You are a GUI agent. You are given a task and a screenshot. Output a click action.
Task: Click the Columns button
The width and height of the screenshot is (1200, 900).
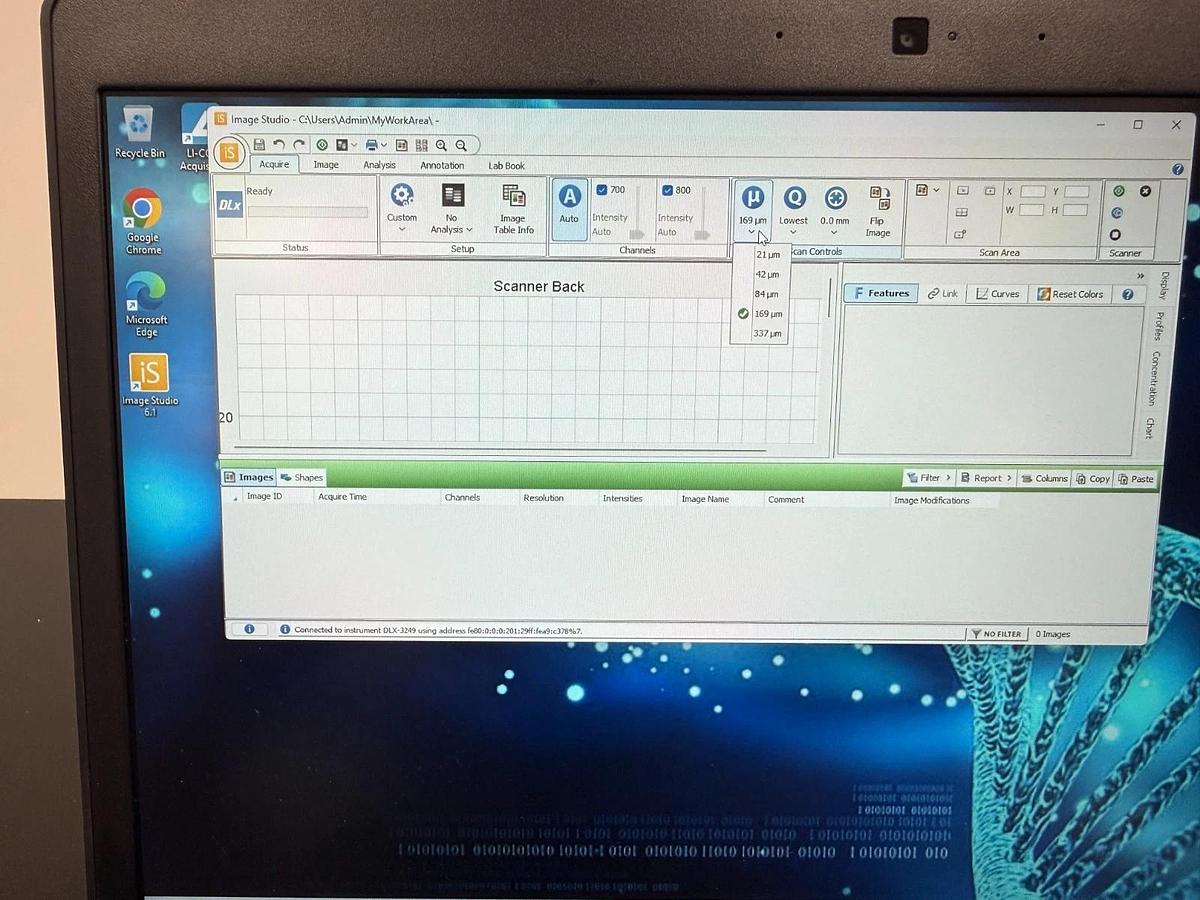(1044, 479)
